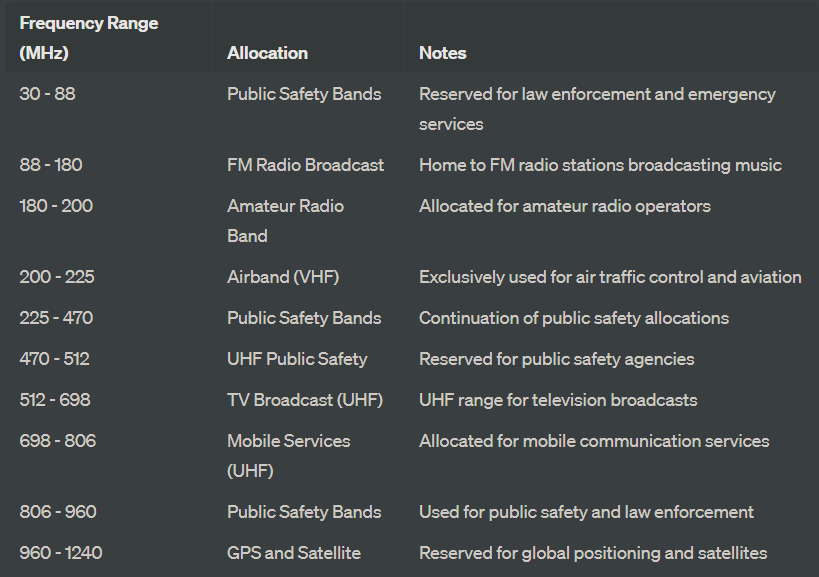Select the Mobile Services (UHF) cell
The width and height of the screenshot is (819, 577).
coord(289,456)
